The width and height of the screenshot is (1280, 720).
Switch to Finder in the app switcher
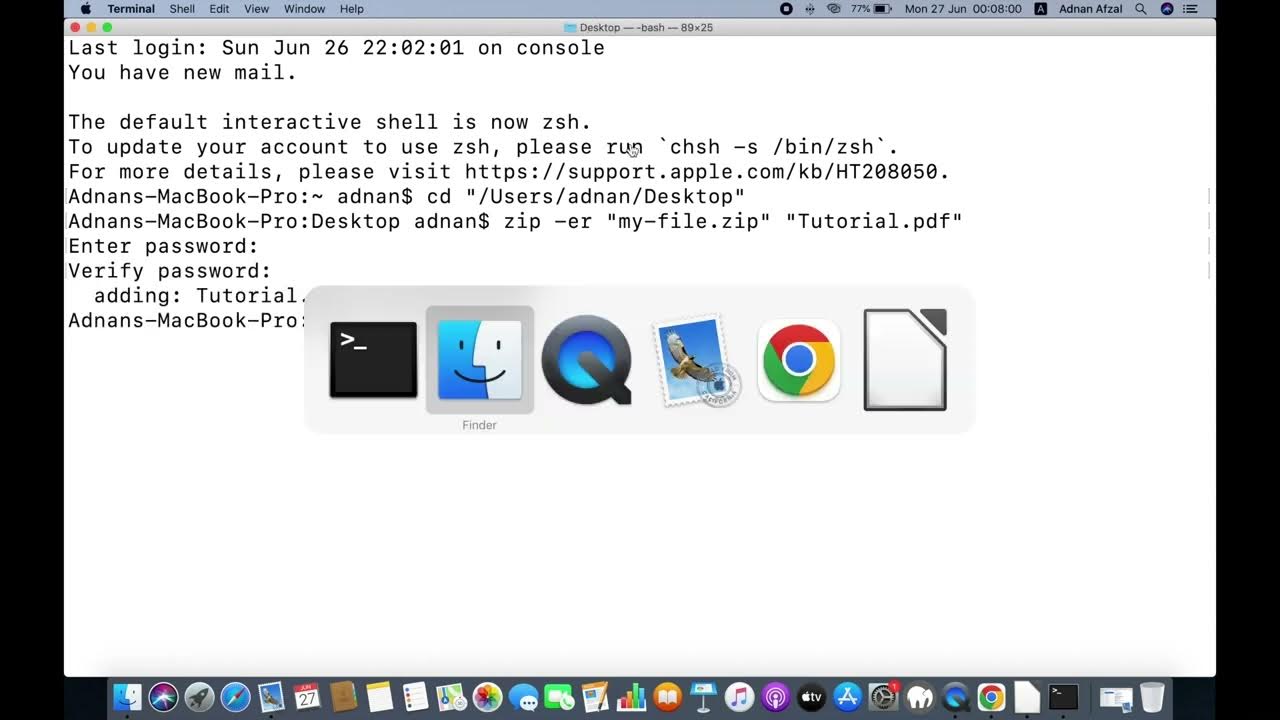[x=480, y=360]
